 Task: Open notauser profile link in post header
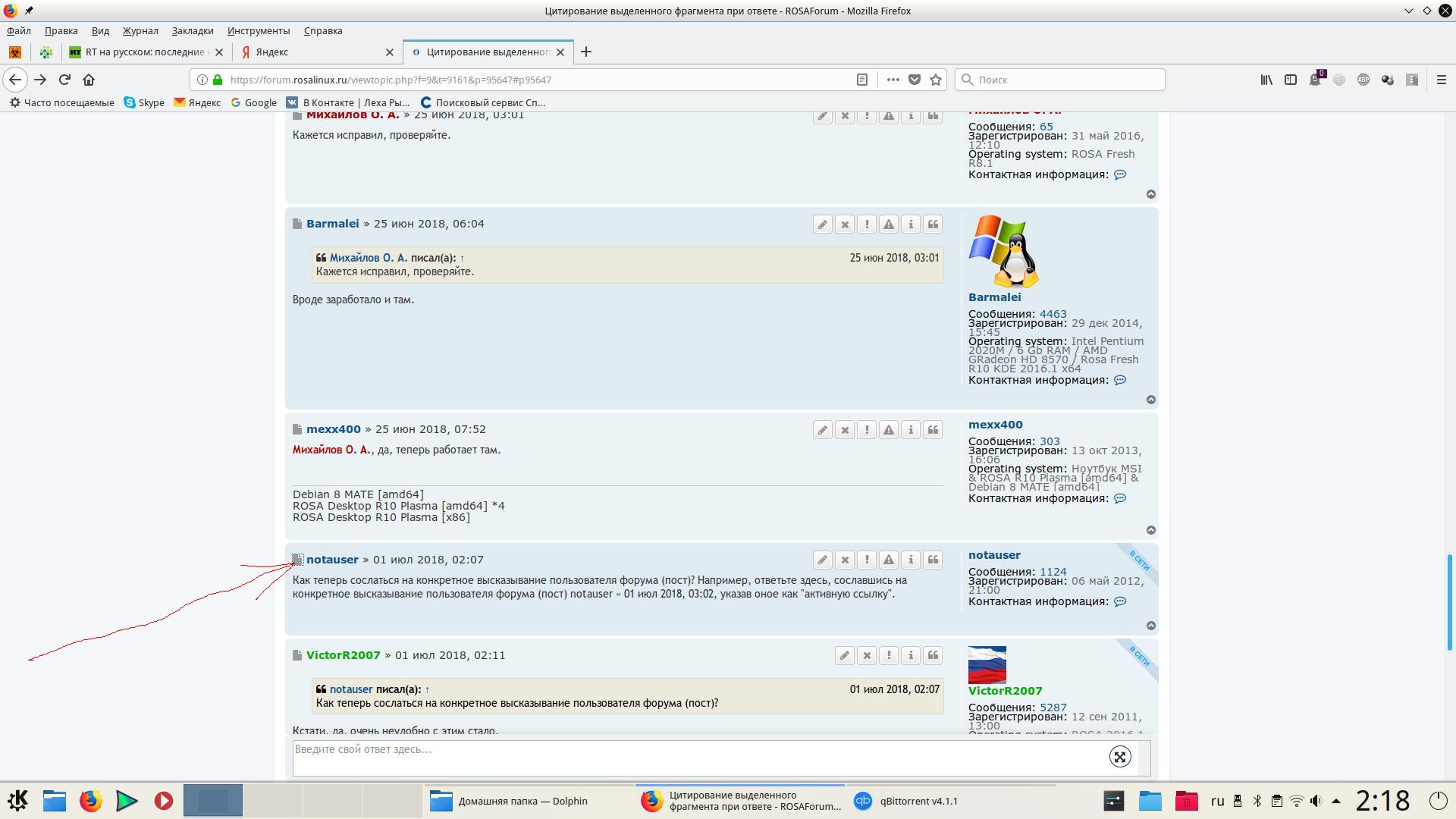pos(332,560)
